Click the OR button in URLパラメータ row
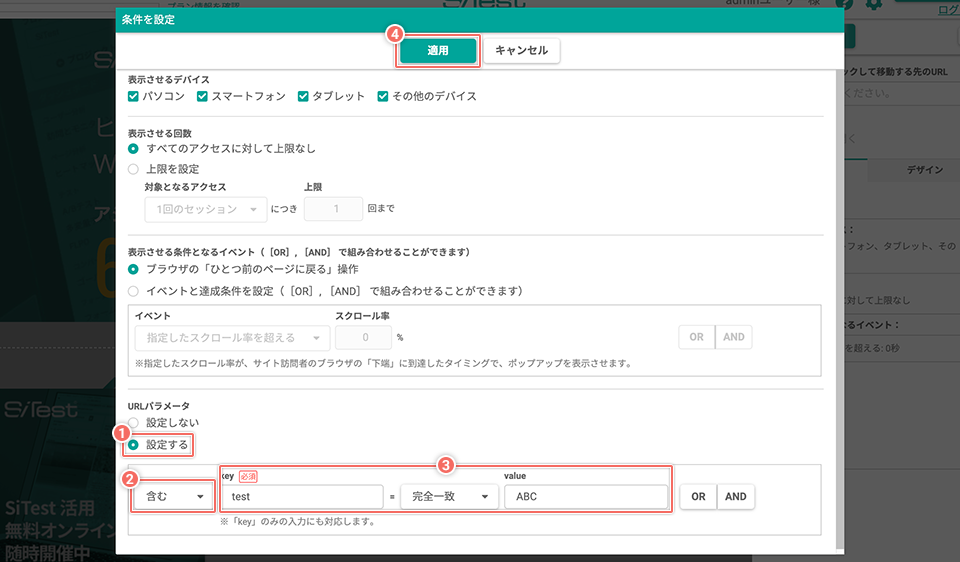This screenshot has height=562, width=960. pyautogui.click(x=698, y=496)
